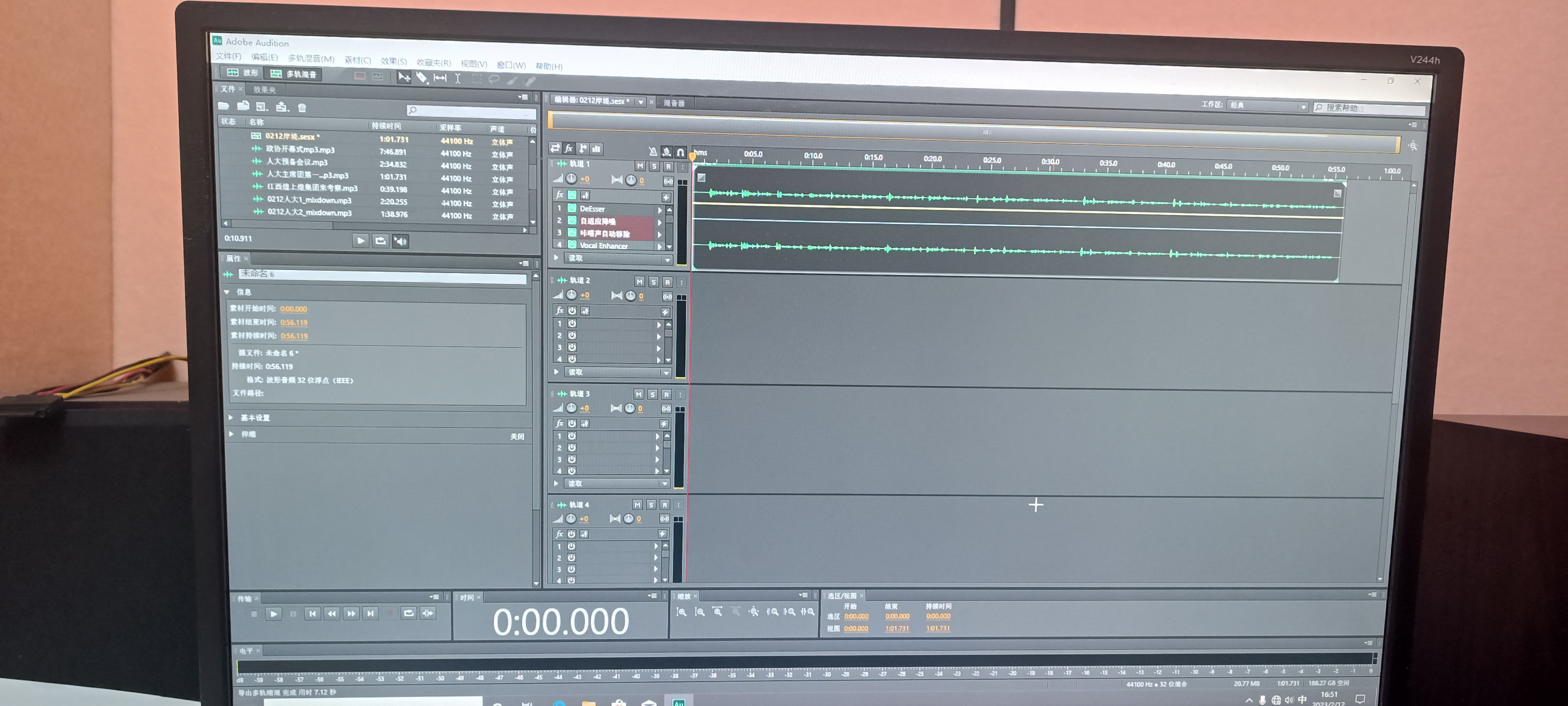This screenshot has height=706, width=1568.
Task: Click the Stop button in Transport panel
Action: [x=254, y=613]
